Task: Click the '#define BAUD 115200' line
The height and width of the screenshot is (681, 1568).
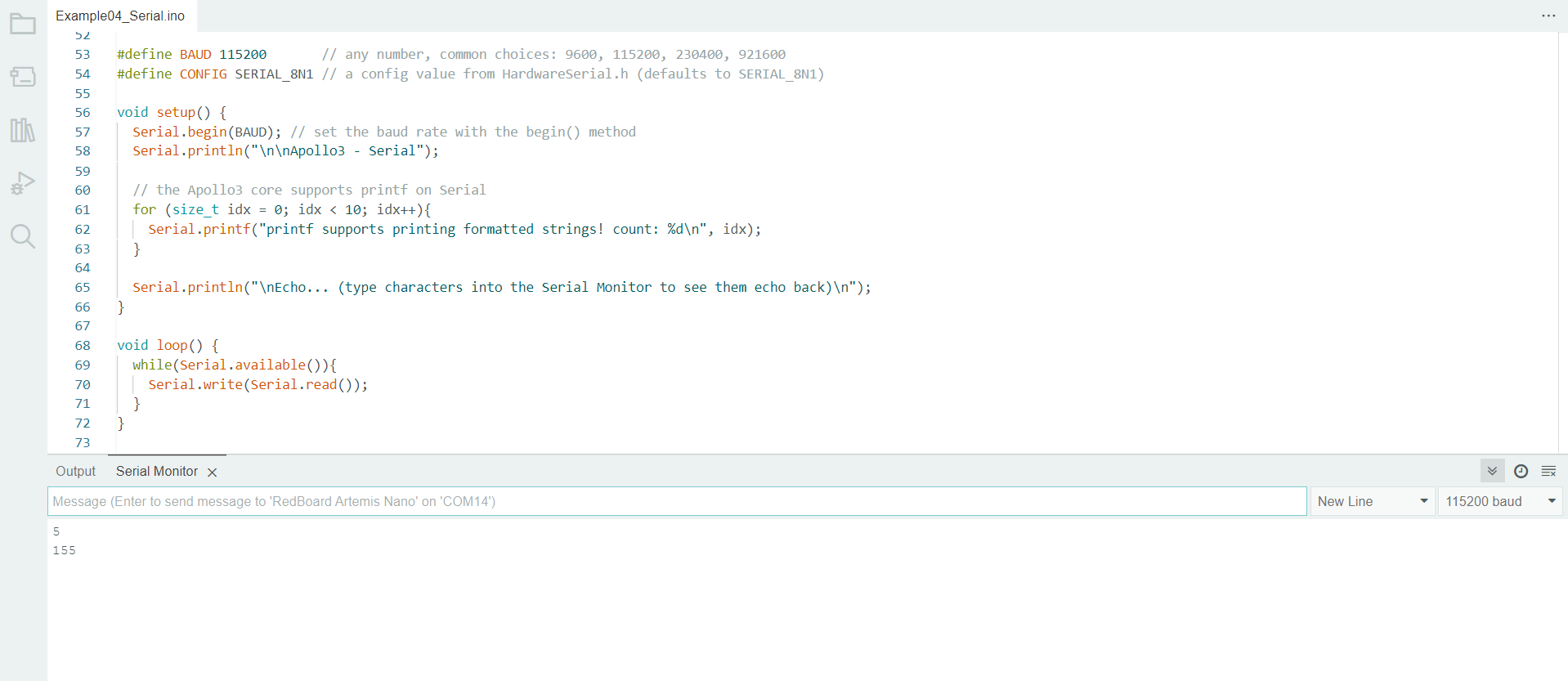Action: pos(192,55)
